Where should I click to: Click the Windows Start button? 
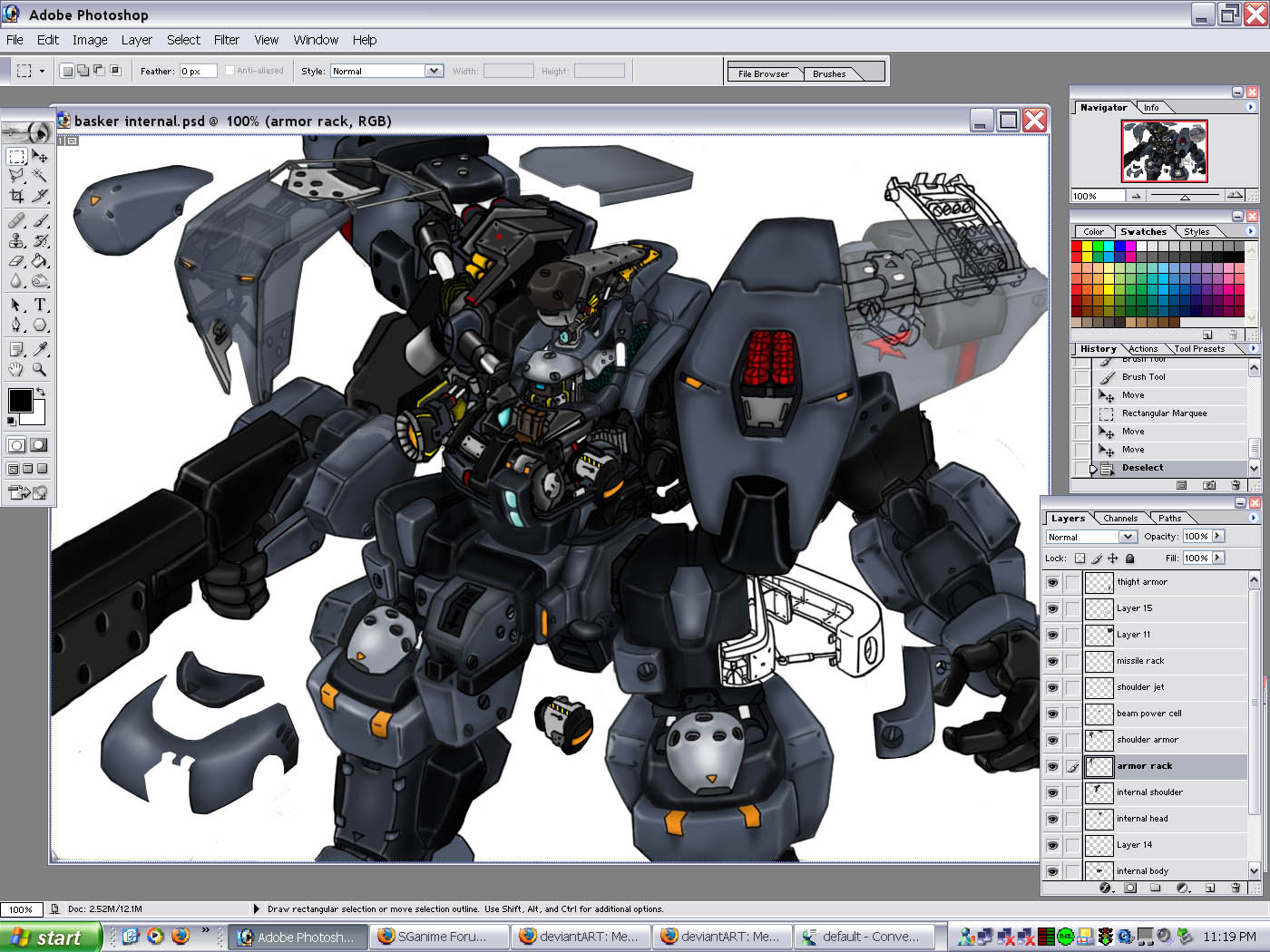point(49,937)
